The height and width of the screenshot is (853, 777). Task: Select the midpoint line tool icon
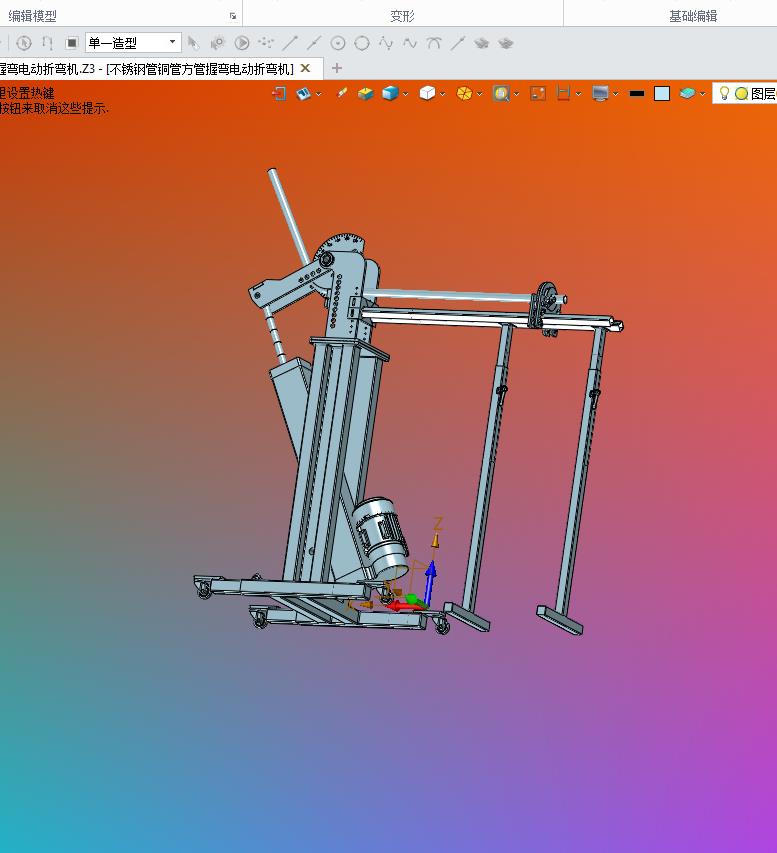pos(314,43)
